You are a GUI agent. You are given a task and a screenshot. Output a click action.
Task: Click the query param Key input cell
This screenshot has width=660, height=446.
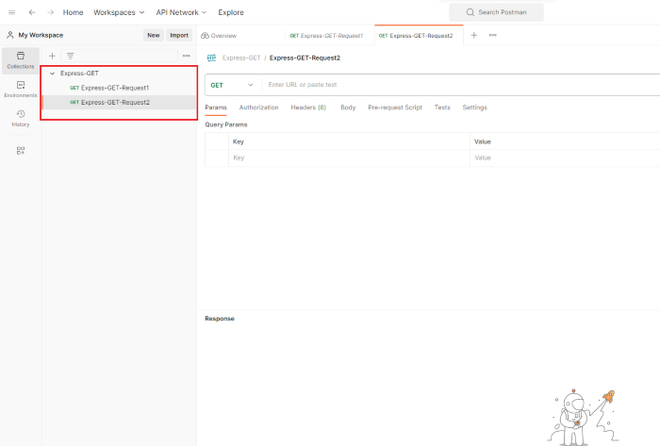[349, 158]
